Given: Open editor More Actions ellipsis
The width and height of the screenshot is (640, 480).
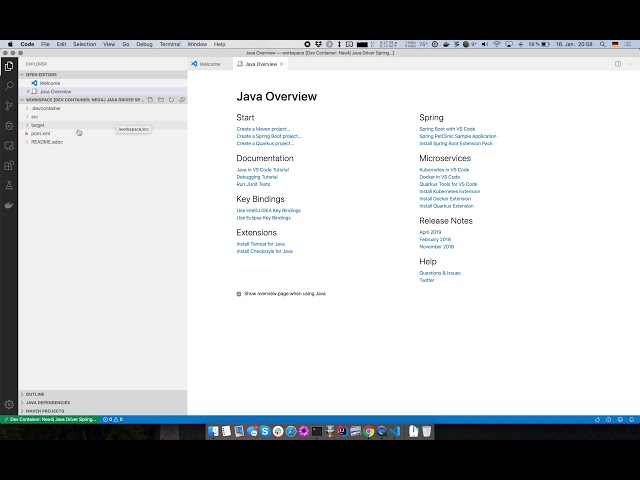Looking at the screenshot, I should [x=630, y=64].
